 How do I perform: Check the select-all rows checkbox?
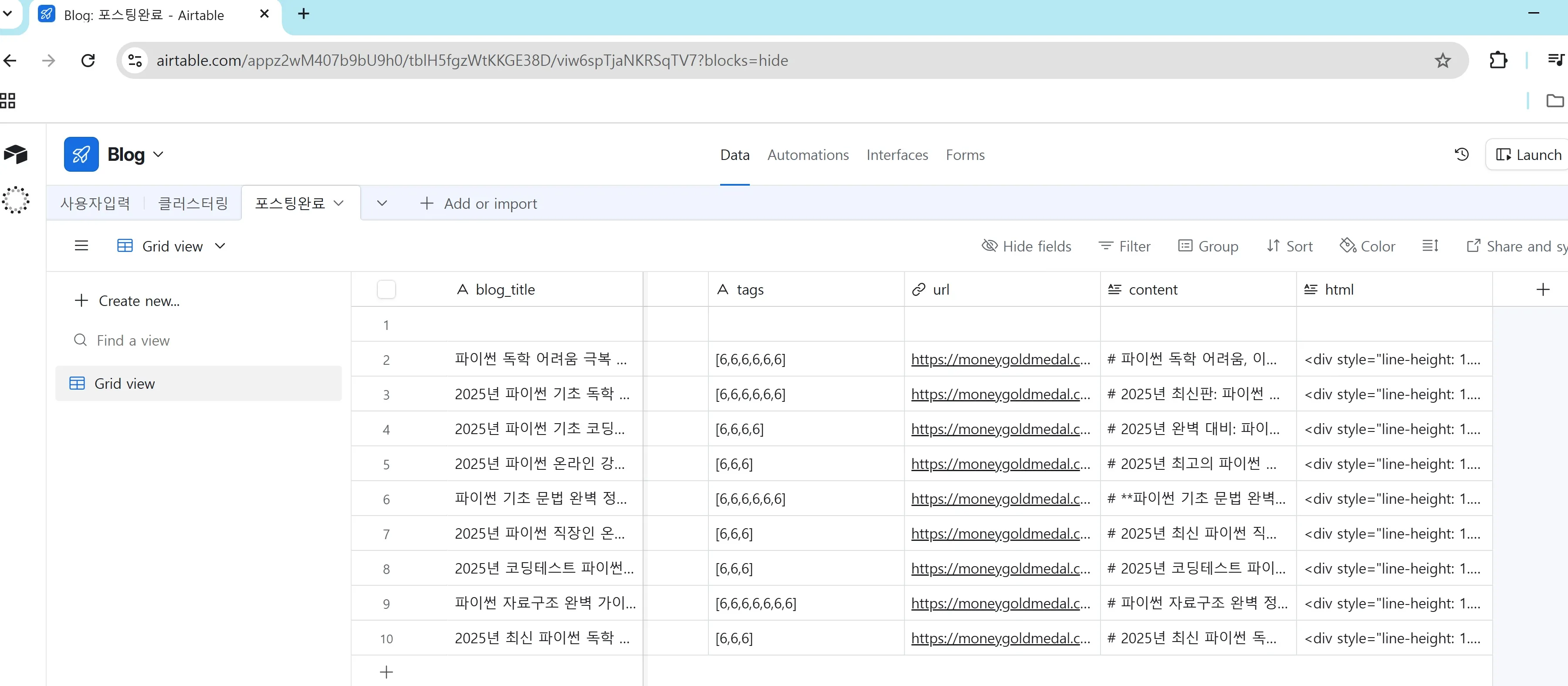pos(386,290)
